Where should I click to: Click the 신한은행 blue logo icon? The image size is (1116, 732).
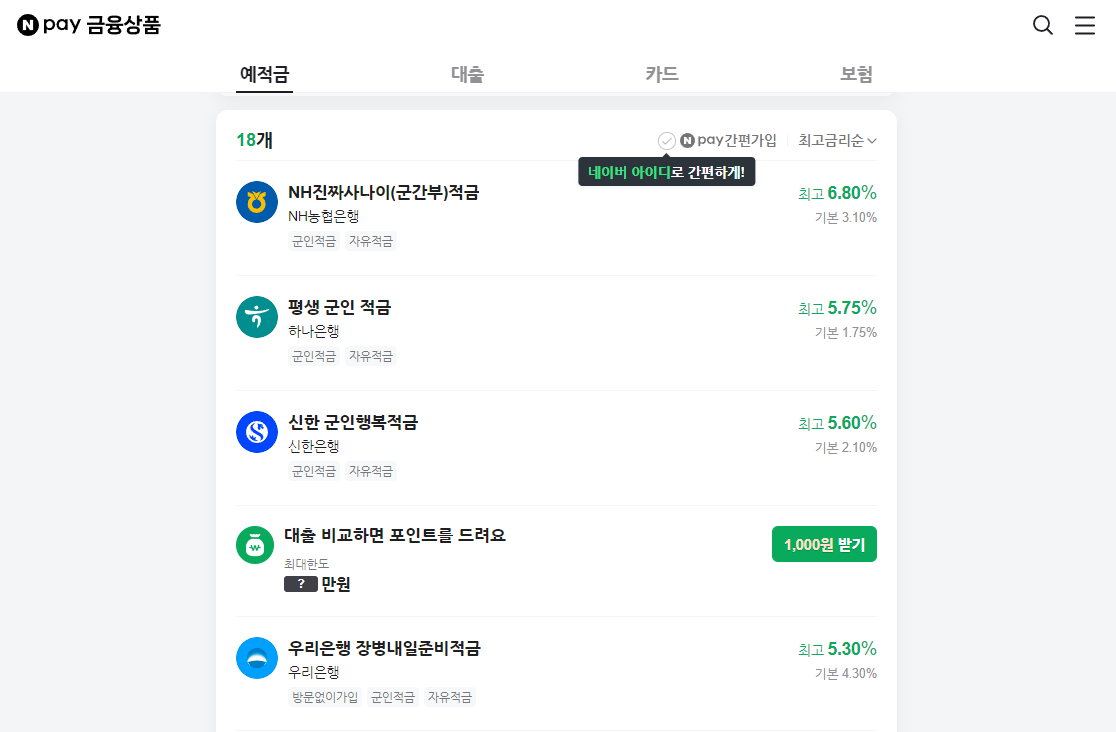click(x=257, y=432)
